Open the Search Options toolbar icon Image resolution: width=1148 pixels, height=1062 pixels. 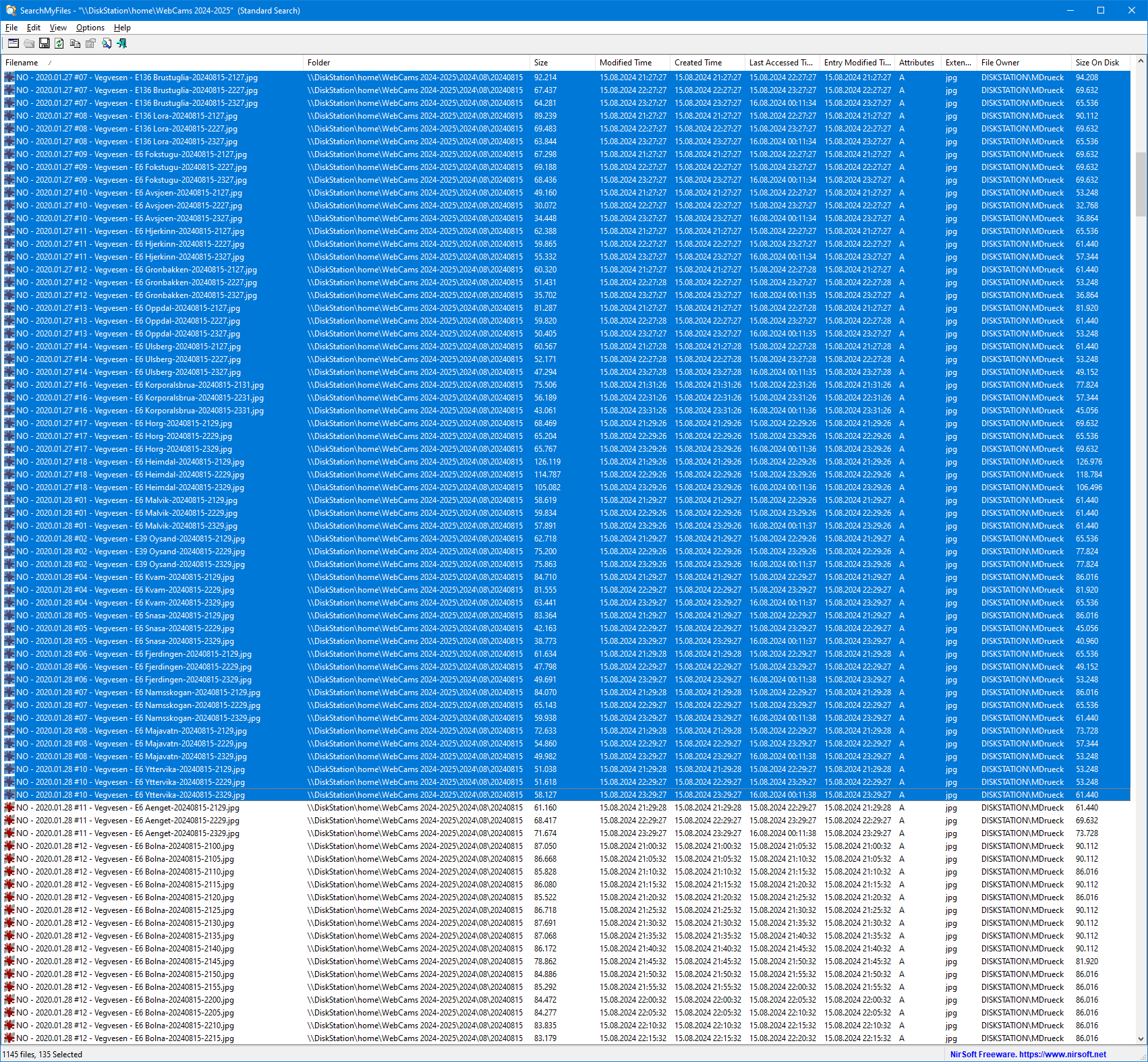click(13, 43)
